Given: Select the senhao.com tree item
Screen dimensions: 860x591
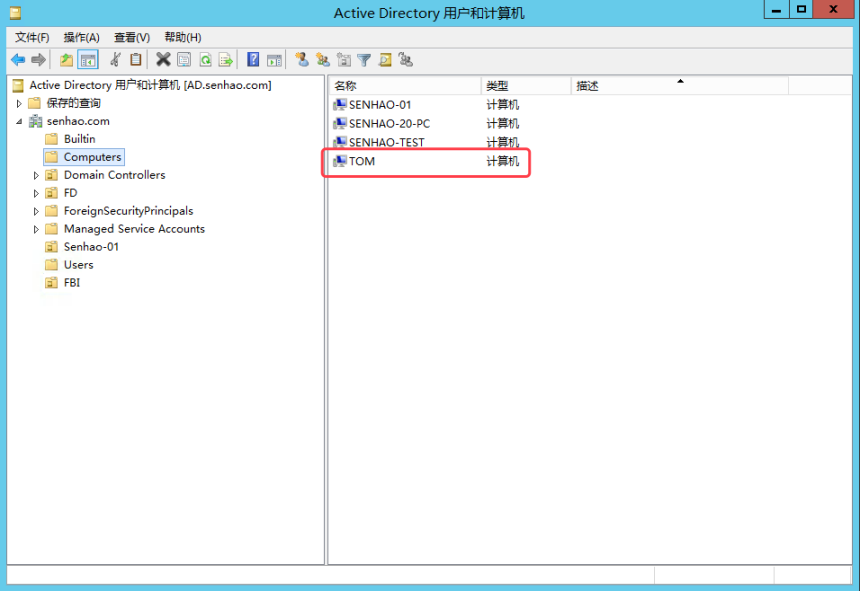Looking at the screenshot, I should coord(78,121).
